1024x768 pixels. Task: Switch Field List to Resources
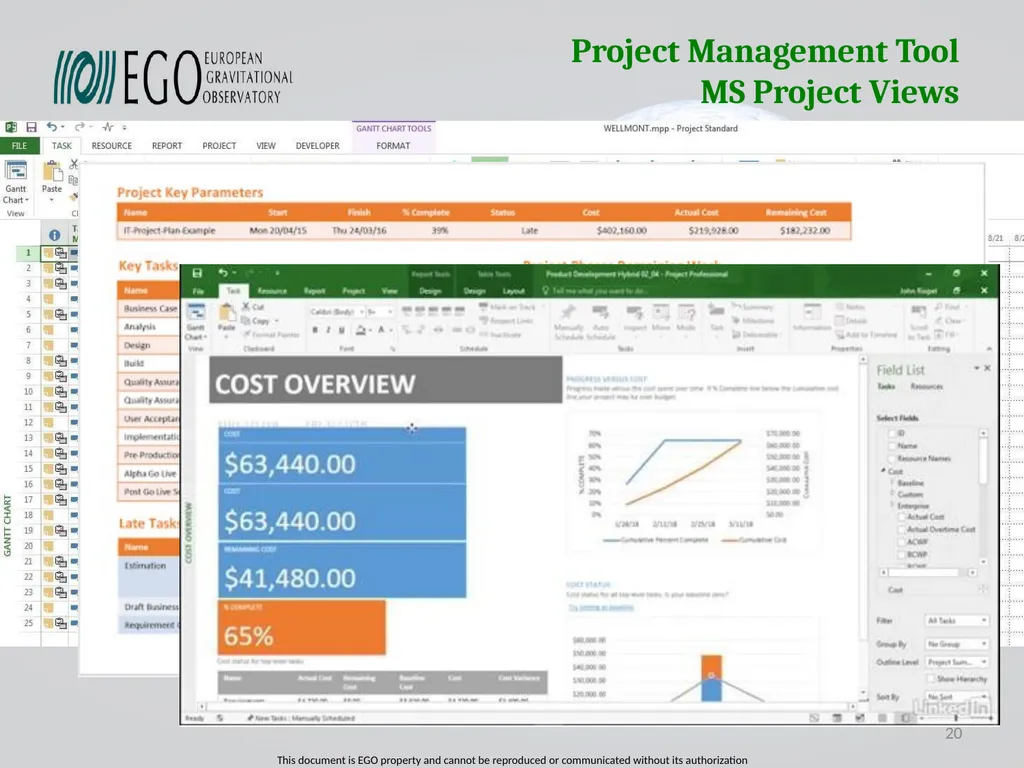click(x=926, y=387)
